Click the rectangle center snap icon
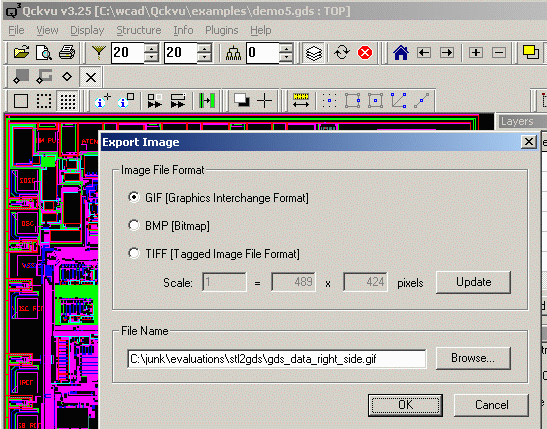Screen dimensions: 547x429 pos(375,101)
